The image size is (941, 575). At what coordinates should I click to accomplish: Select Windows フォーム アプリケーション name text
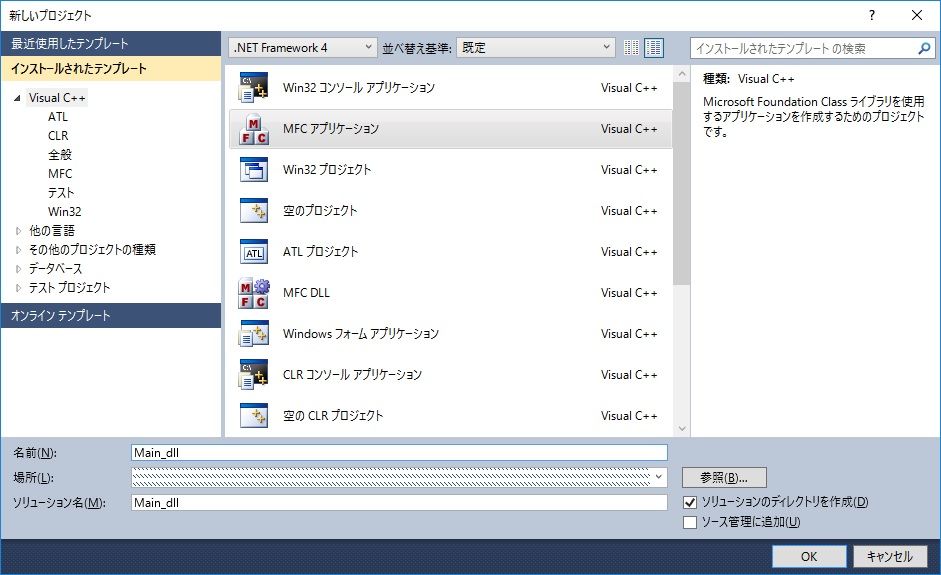[361, 334]
